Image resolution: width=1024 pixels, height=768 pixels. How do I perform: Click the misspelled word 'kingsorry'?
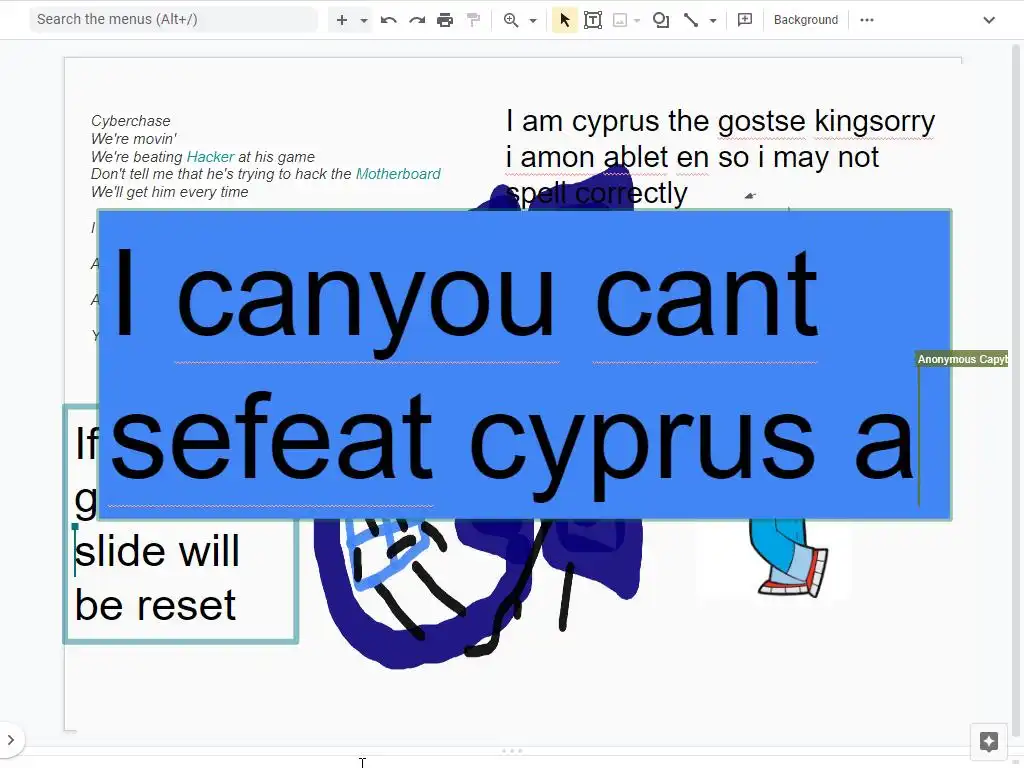pos(874,121)
